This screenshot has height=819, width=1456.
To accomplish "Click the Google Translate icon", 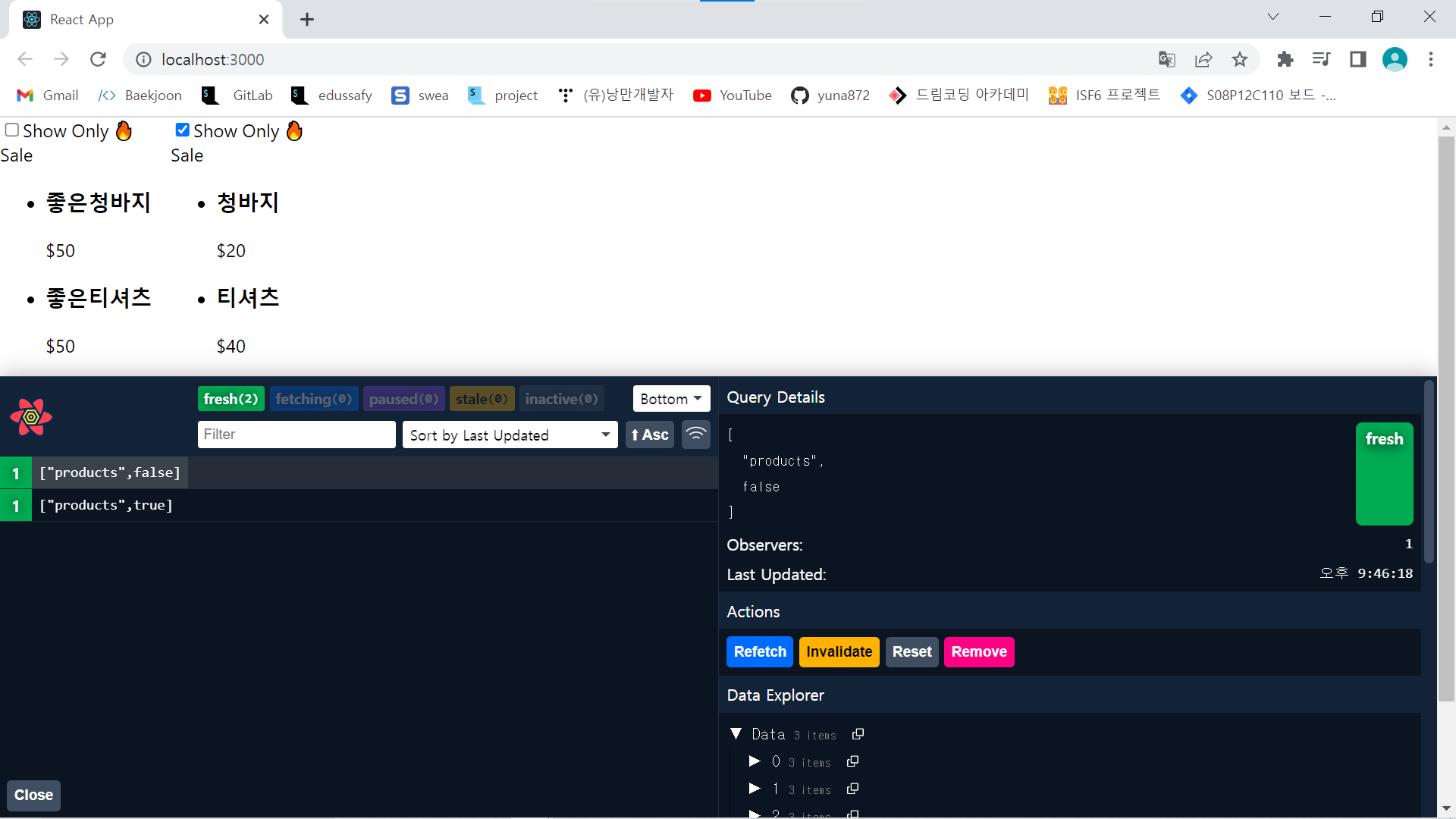I will (1166, 59).
